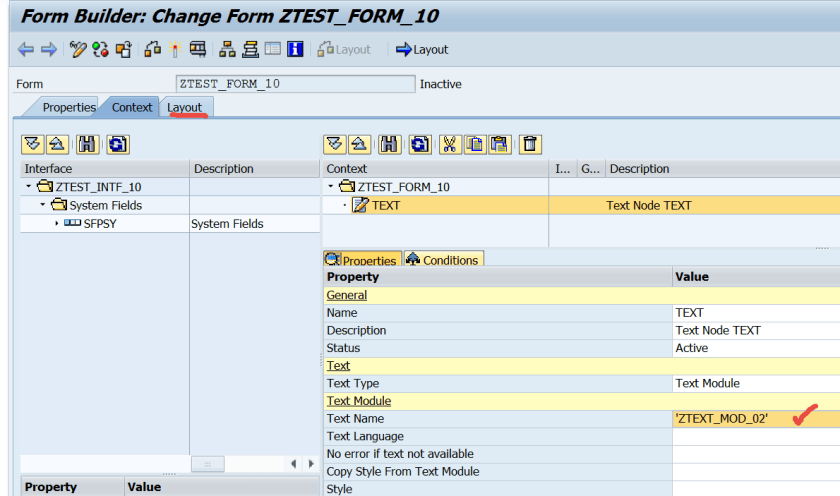Open the form Properties tab
Viewport: 840px width, 496px height.
(69, 108)
